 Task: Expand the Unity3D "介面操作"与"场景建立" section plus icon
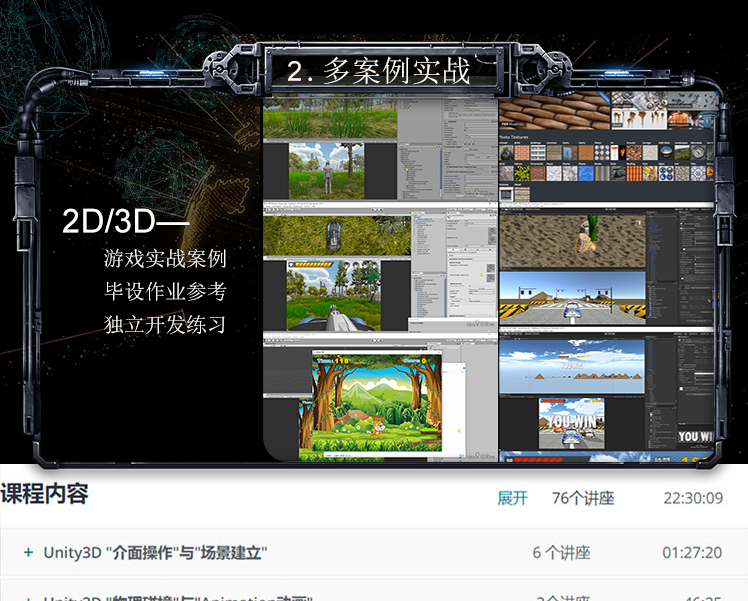(29, 552)
